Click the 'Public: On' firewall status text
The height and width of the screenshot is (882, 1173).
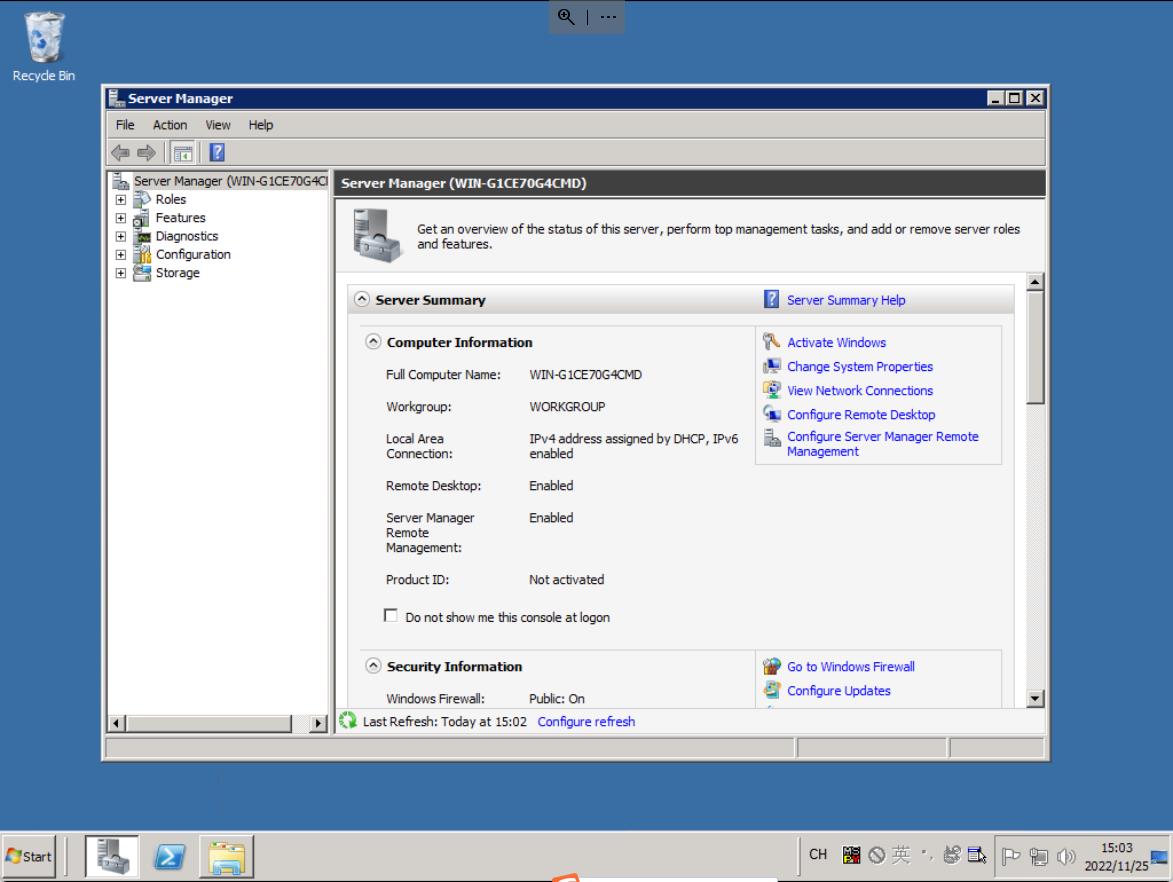click(x=557, y=698)
